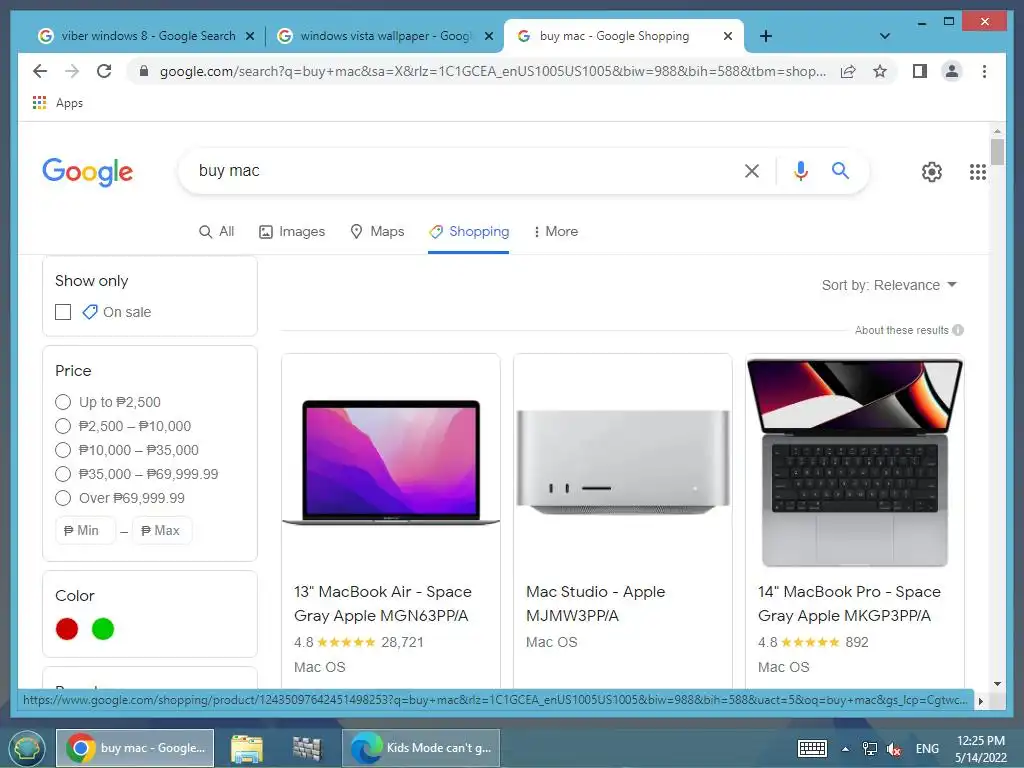Select price ₱2,500 – ₱10,000
The image size is (1024, 768).
coord(63,426)
